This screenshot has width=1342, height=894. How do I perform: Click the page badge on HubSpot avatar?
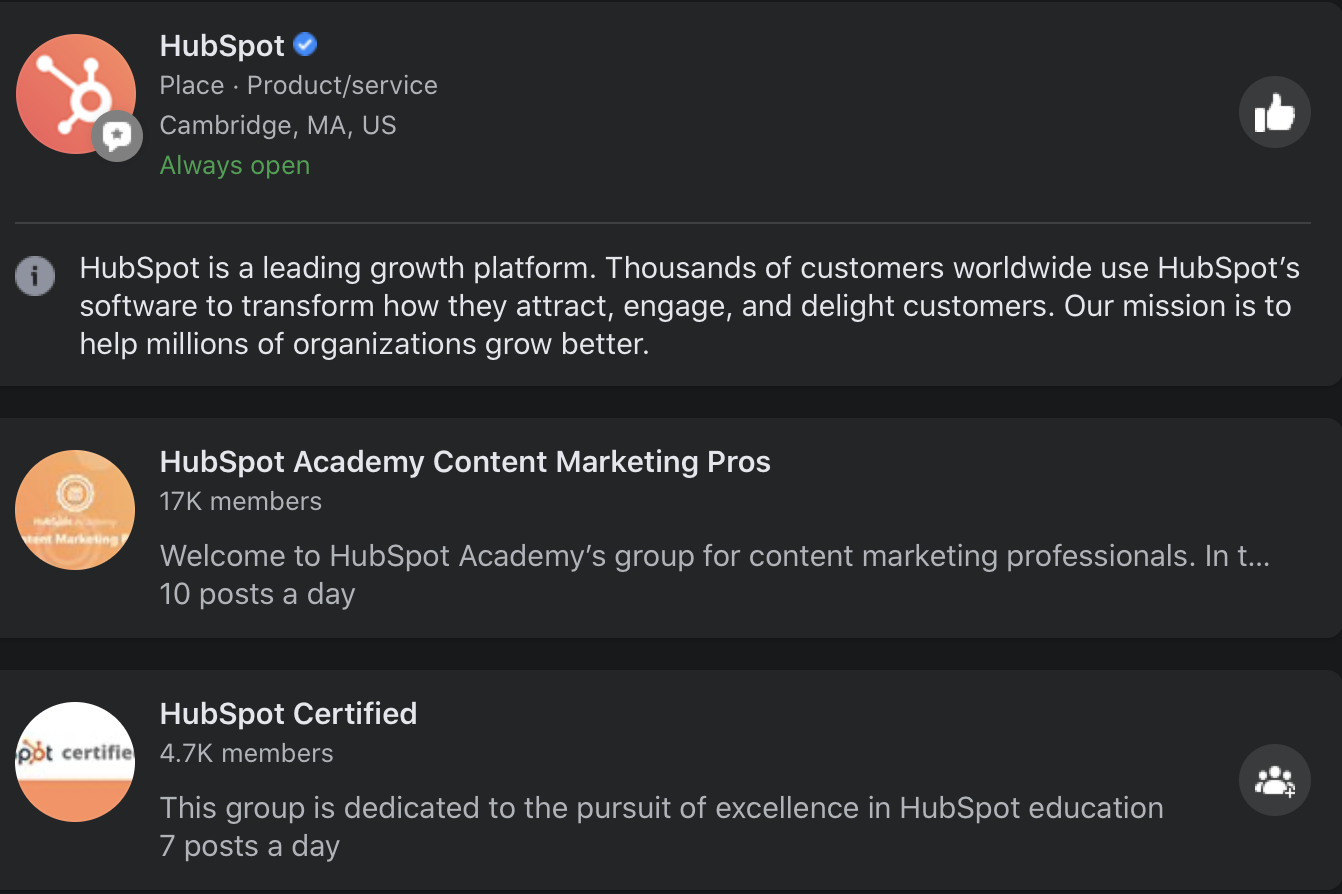click(118, 136)
